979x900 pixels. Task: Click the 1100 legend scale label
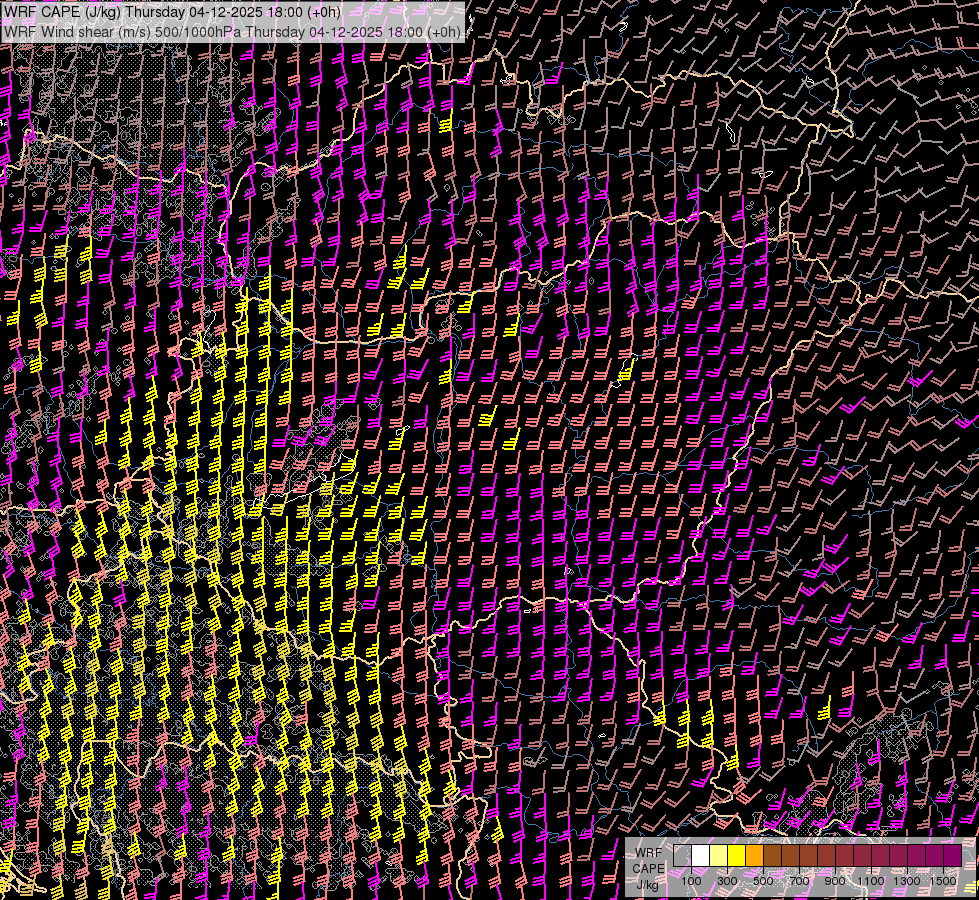(x=870, y=881)
